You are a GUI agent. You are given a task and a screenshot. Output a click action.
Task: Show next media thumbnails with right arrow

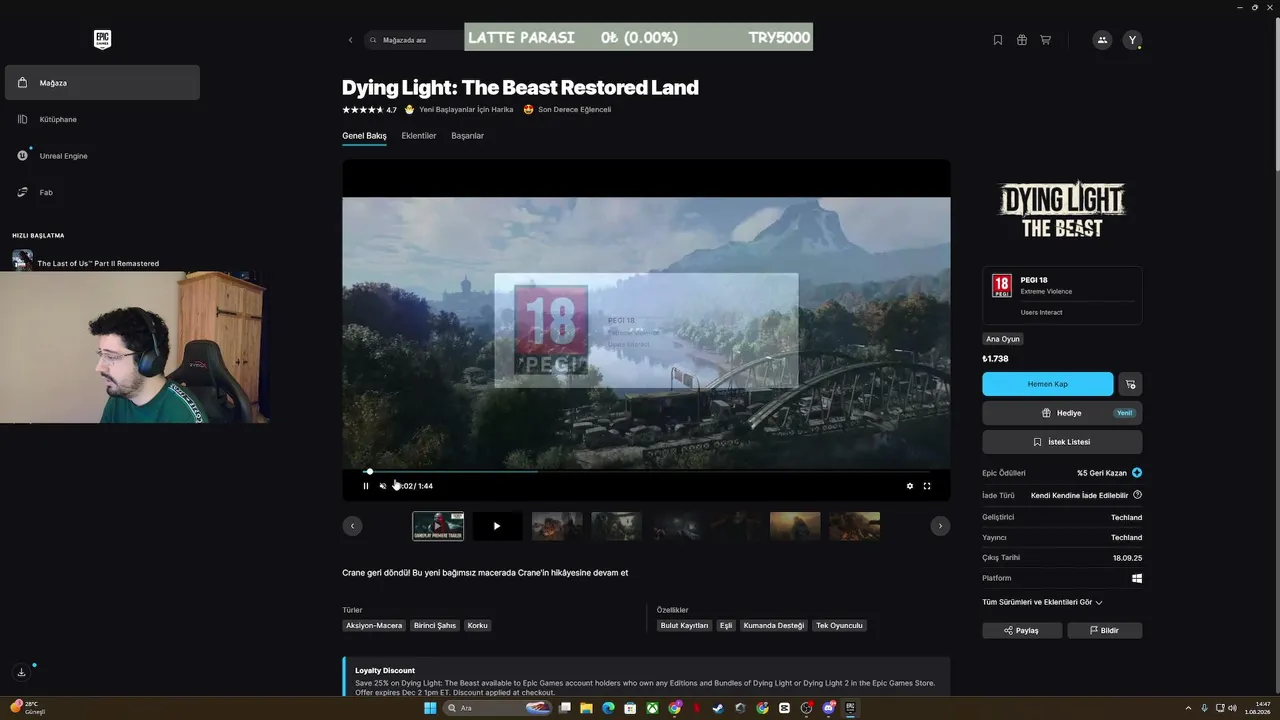pyautogui.click(x=940, y=526)
